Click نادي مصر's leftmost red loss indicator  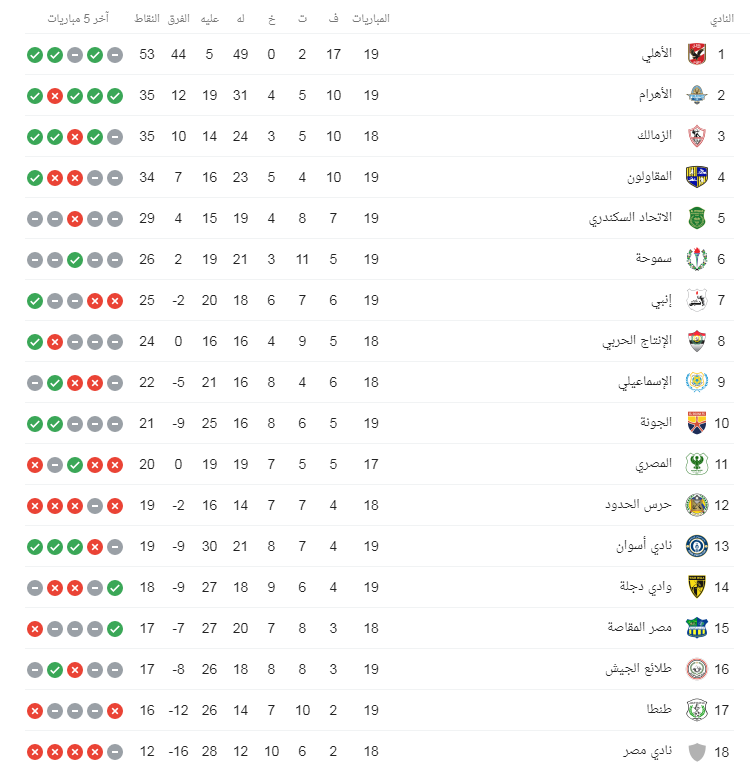[x=35, y=752]
